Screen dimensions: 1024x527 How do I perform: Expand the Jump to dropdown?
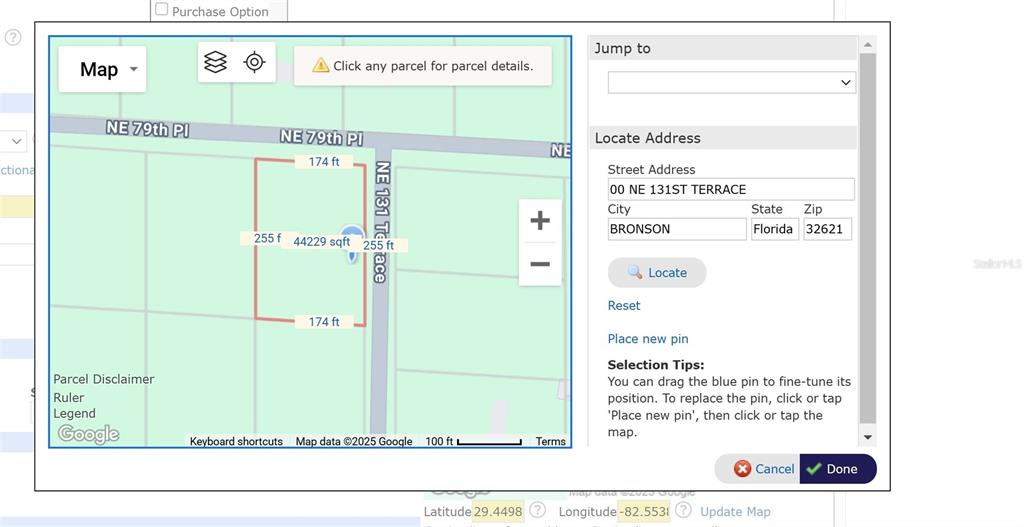(731, 83)
